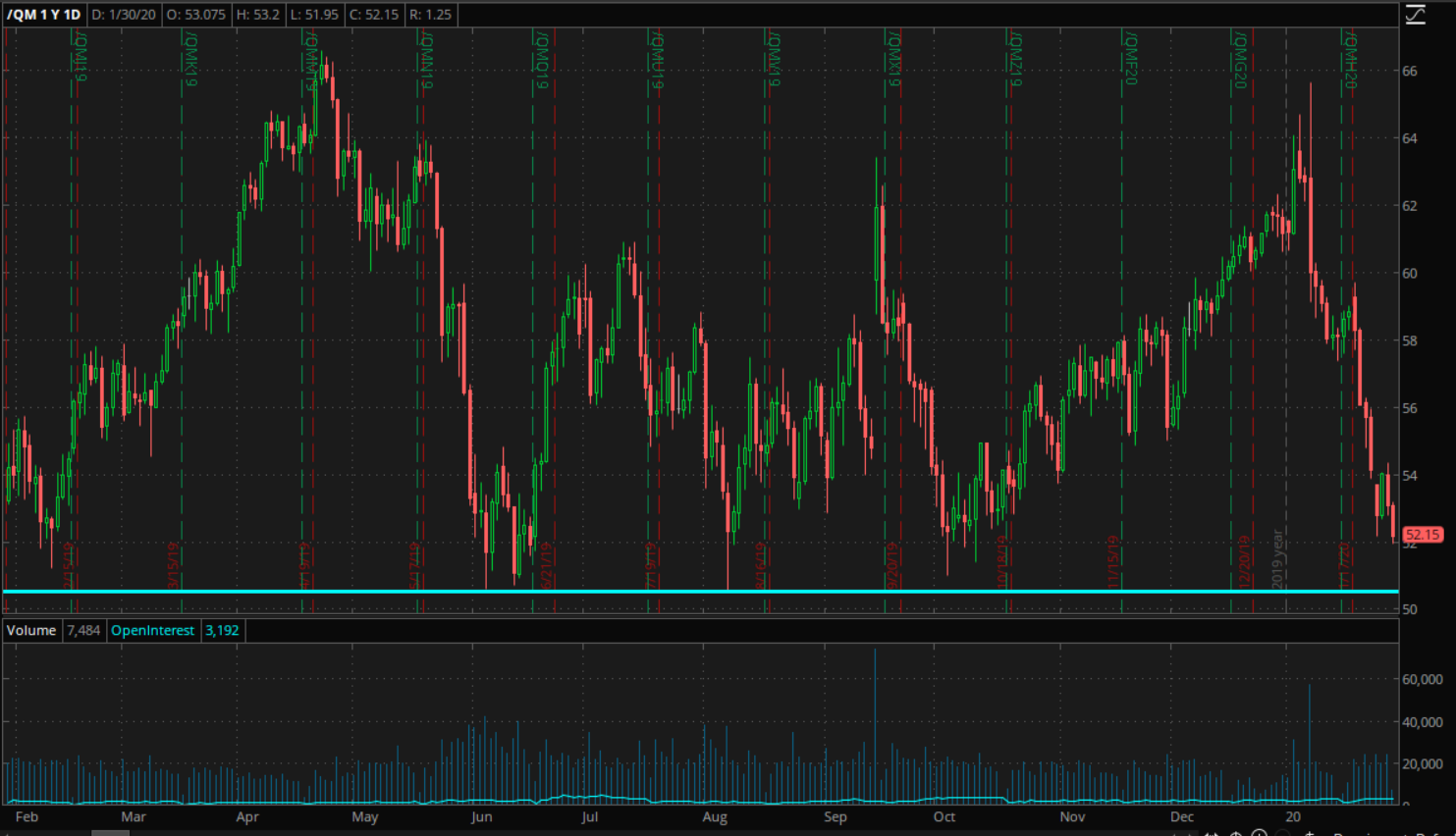The height and width of the screenshot is (836, 1456).
Task: Click the 2019 year divider label
Action: pyautogui.click(x=1277, y=559)
